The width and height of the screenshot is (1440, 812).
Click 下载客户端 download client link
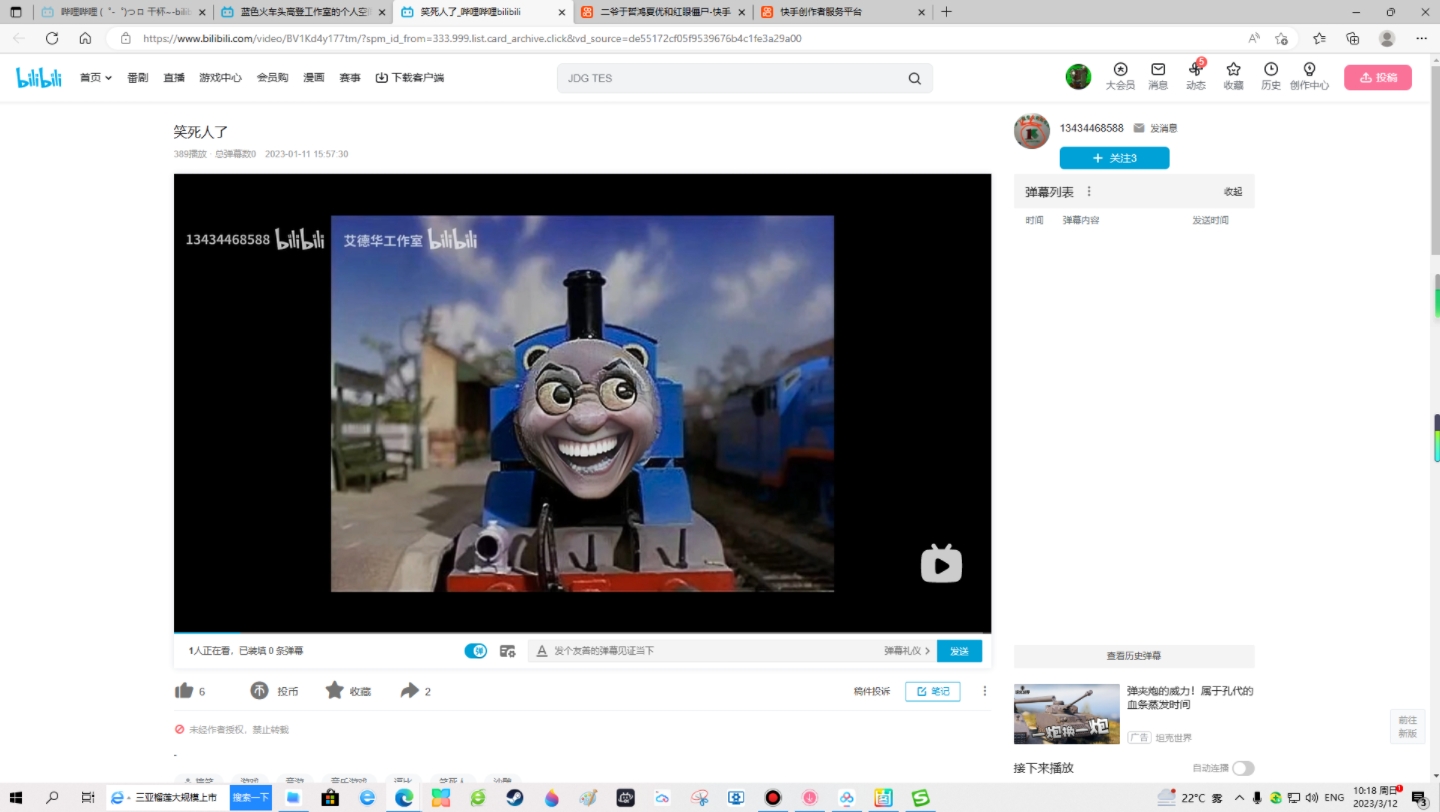[x=410, y=77]
